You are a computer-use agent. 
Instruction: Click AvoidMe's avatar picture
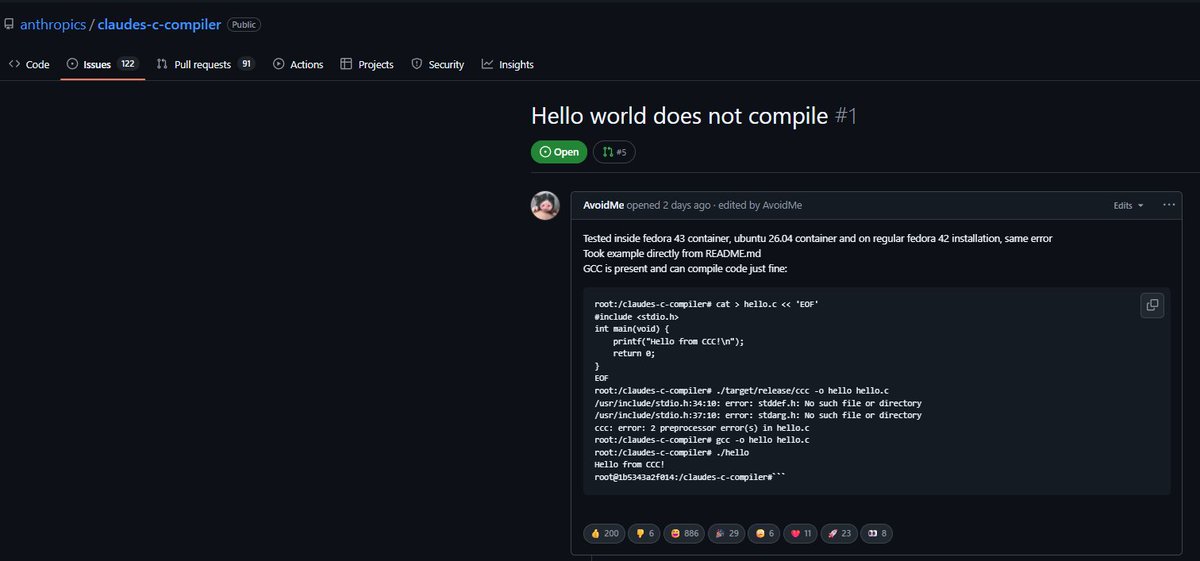[x=545, y=205]
